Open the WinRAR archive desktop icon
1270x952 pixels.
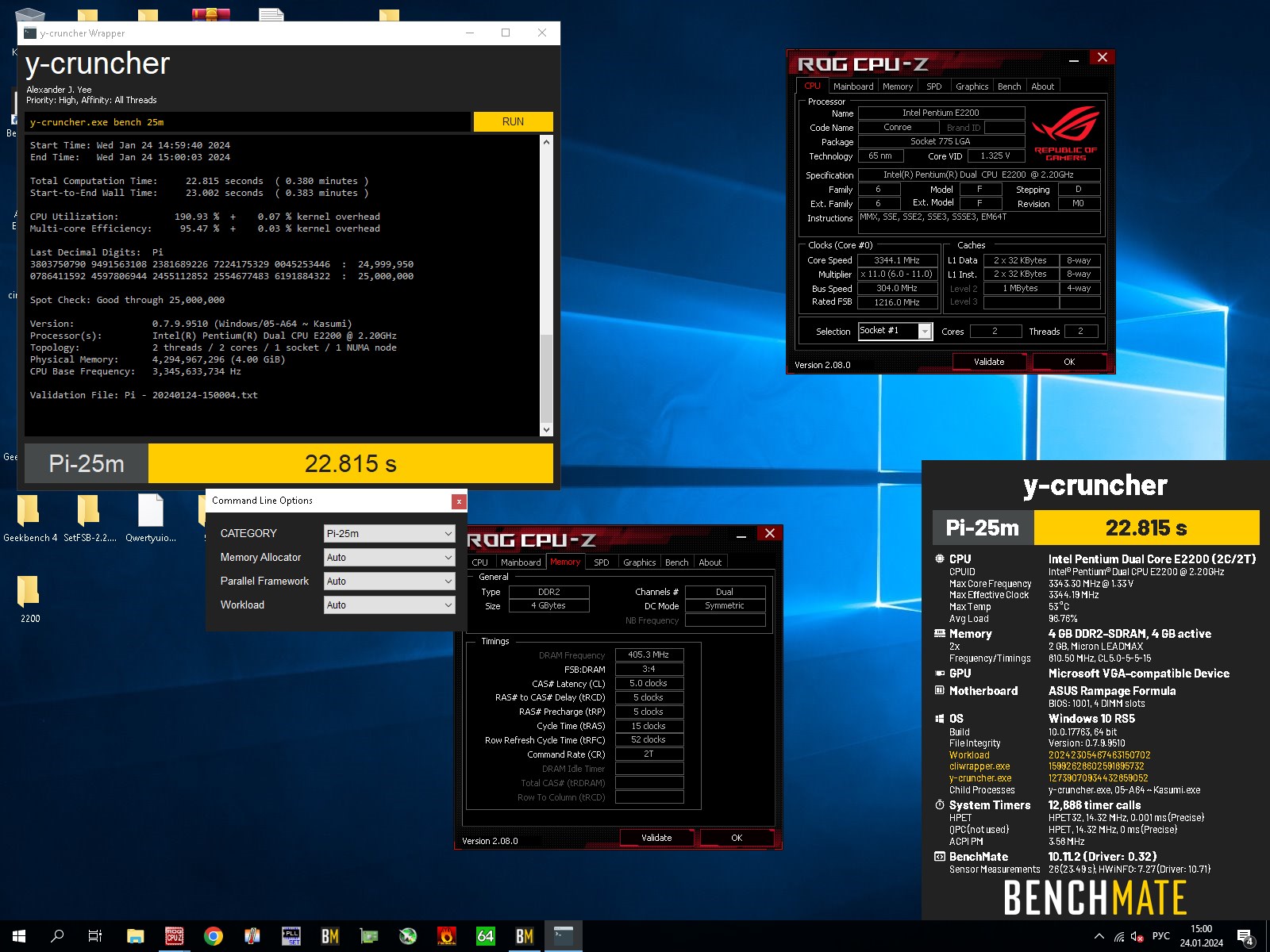point(211,14)
